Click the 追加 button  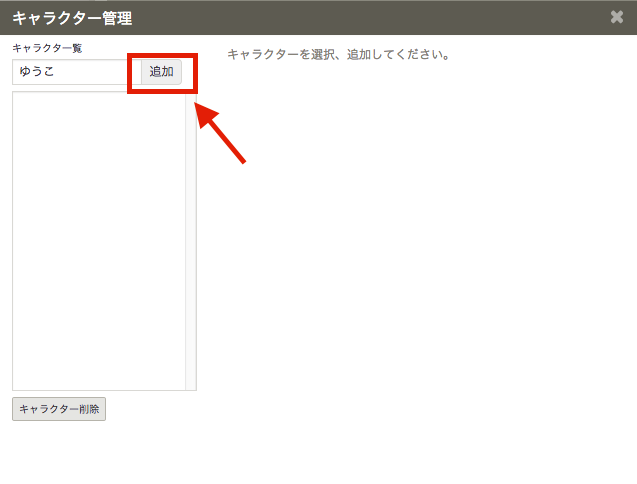coord(161,72)
